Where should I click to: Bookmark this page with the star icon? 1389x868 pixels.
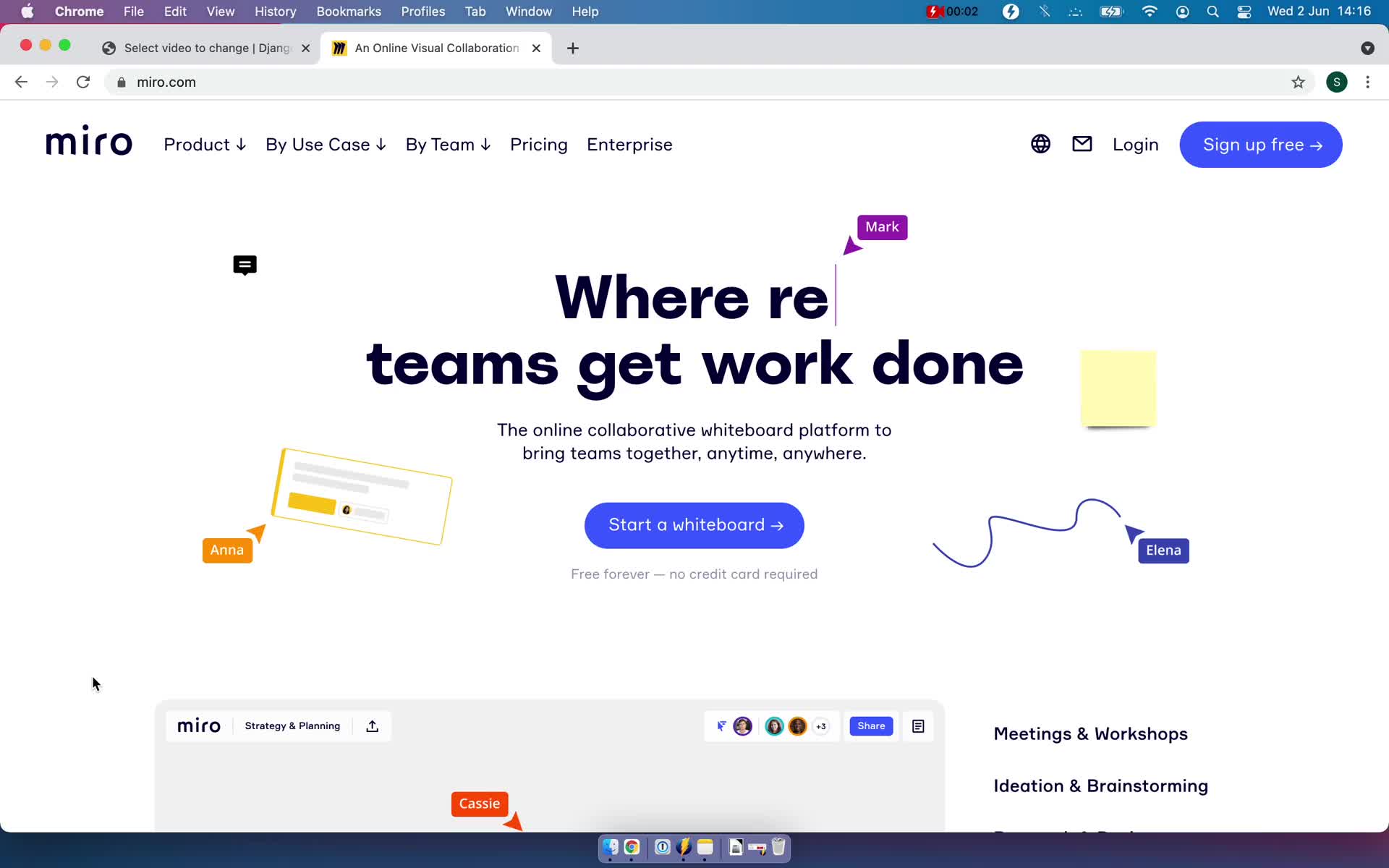[1299, 82]
